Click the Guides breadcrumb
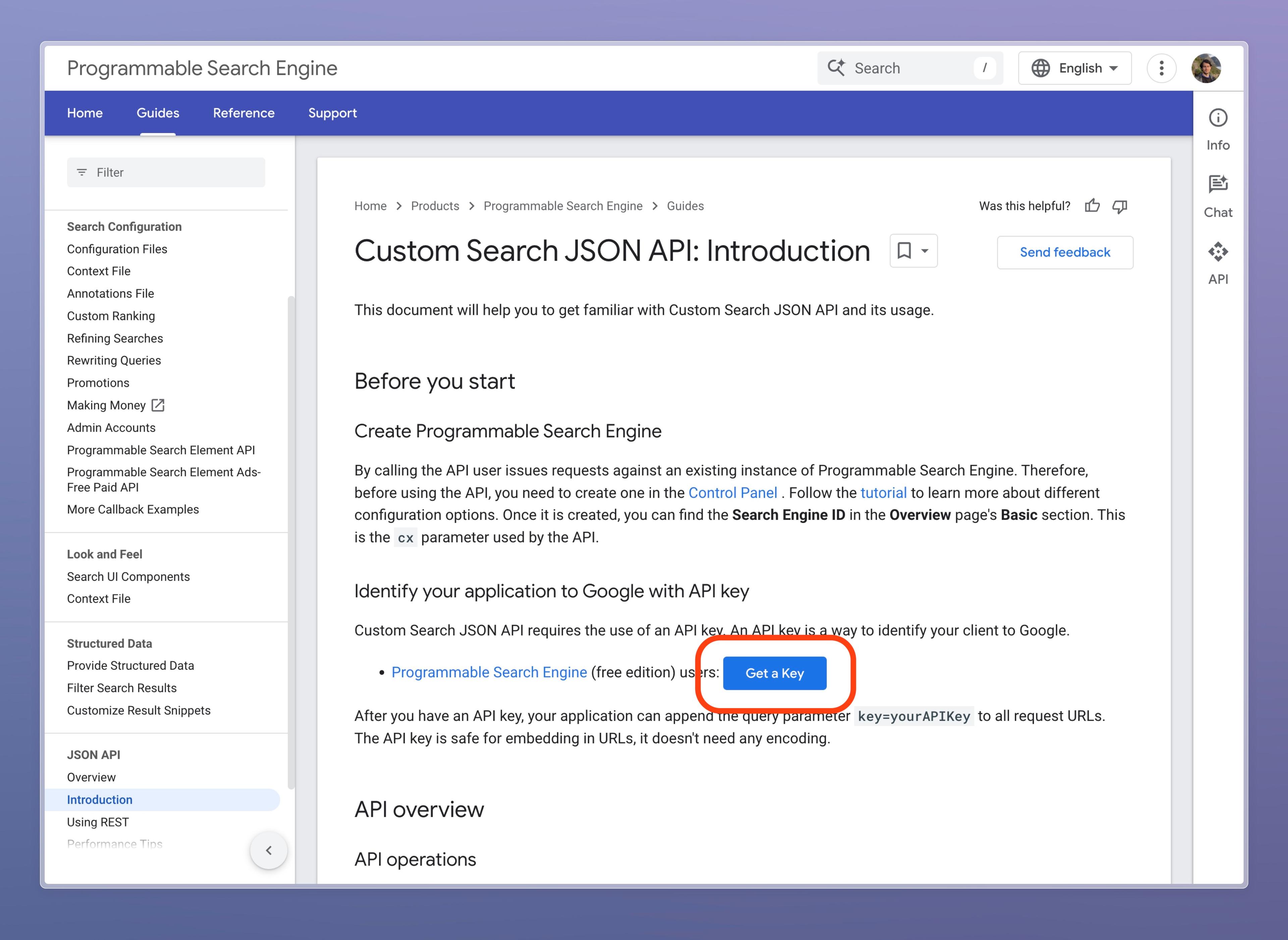This screenshot has width=1288, height=940. pos(685,206)
